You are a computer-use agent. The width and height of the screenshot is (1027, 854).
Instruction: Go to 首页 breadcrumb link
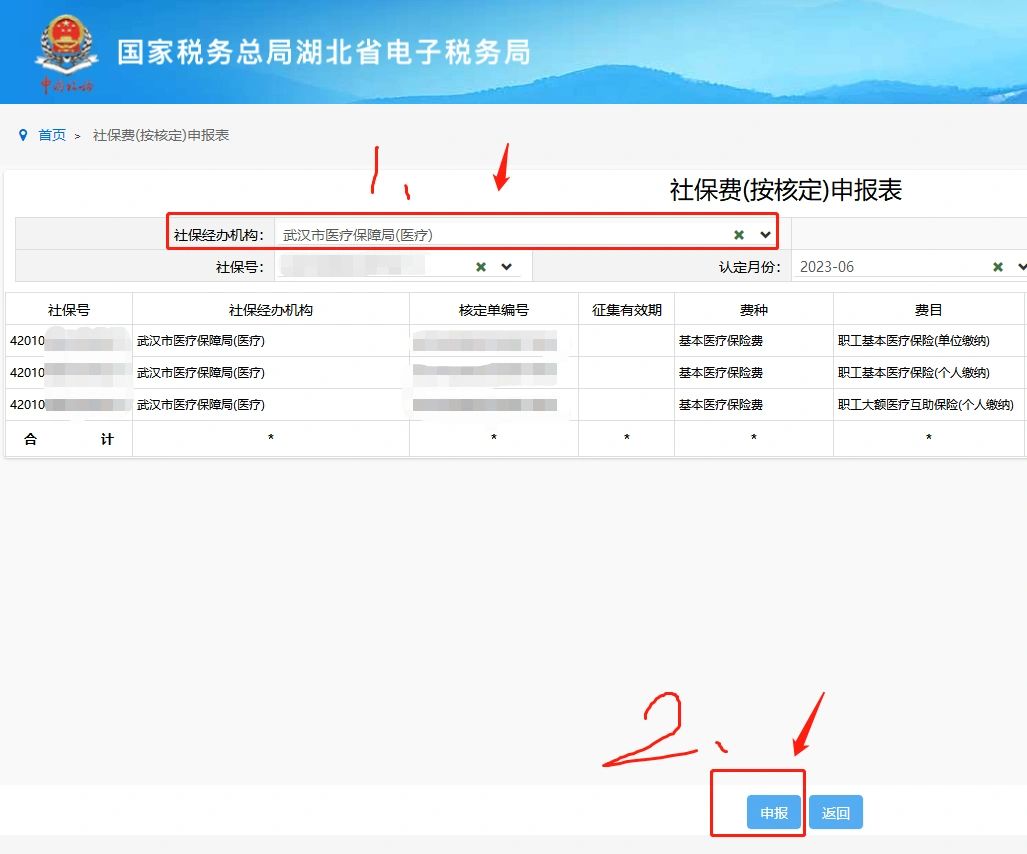click(52, 135)
